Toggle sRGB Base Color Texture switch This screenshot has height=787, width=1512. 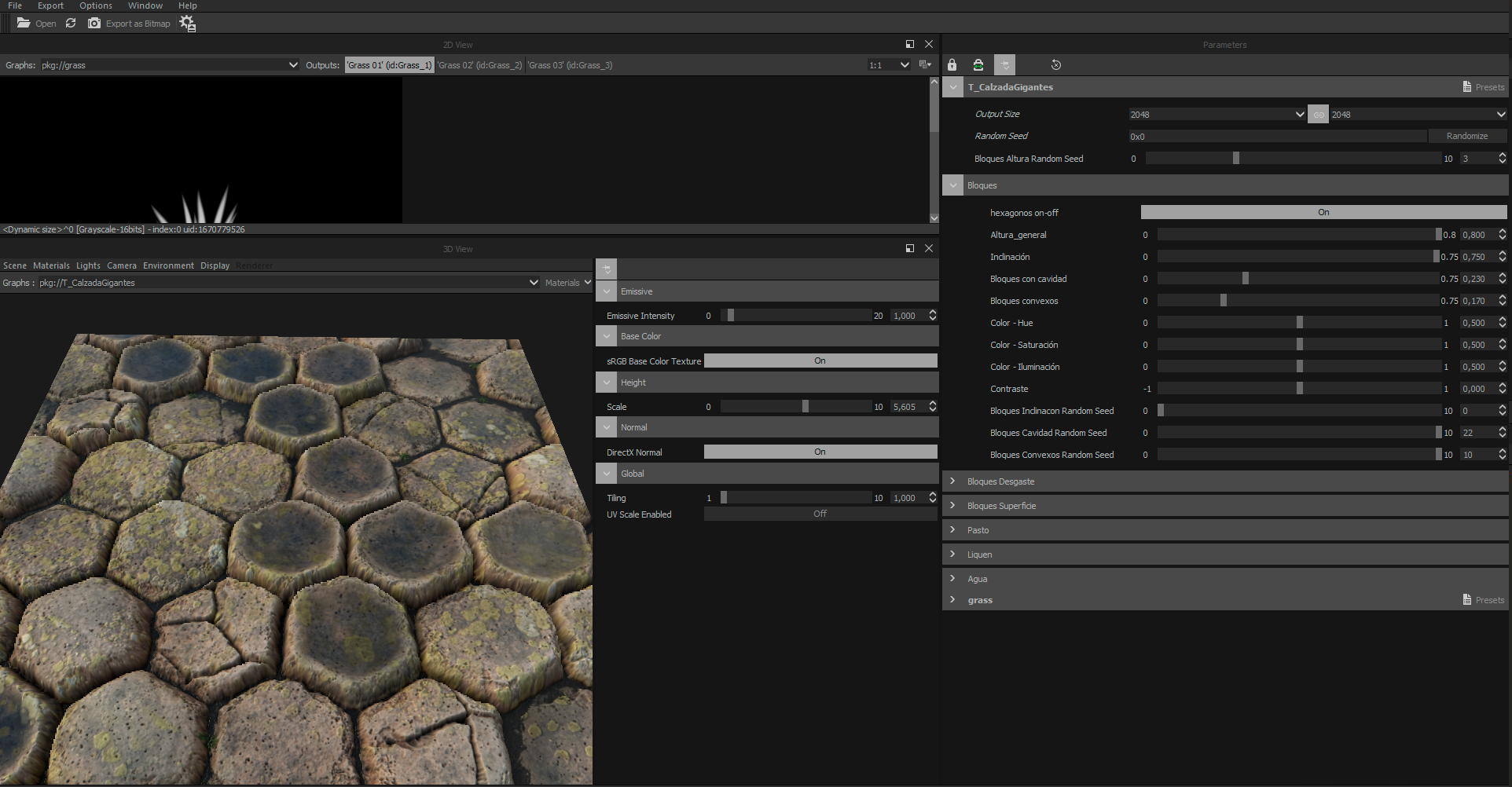820,361
